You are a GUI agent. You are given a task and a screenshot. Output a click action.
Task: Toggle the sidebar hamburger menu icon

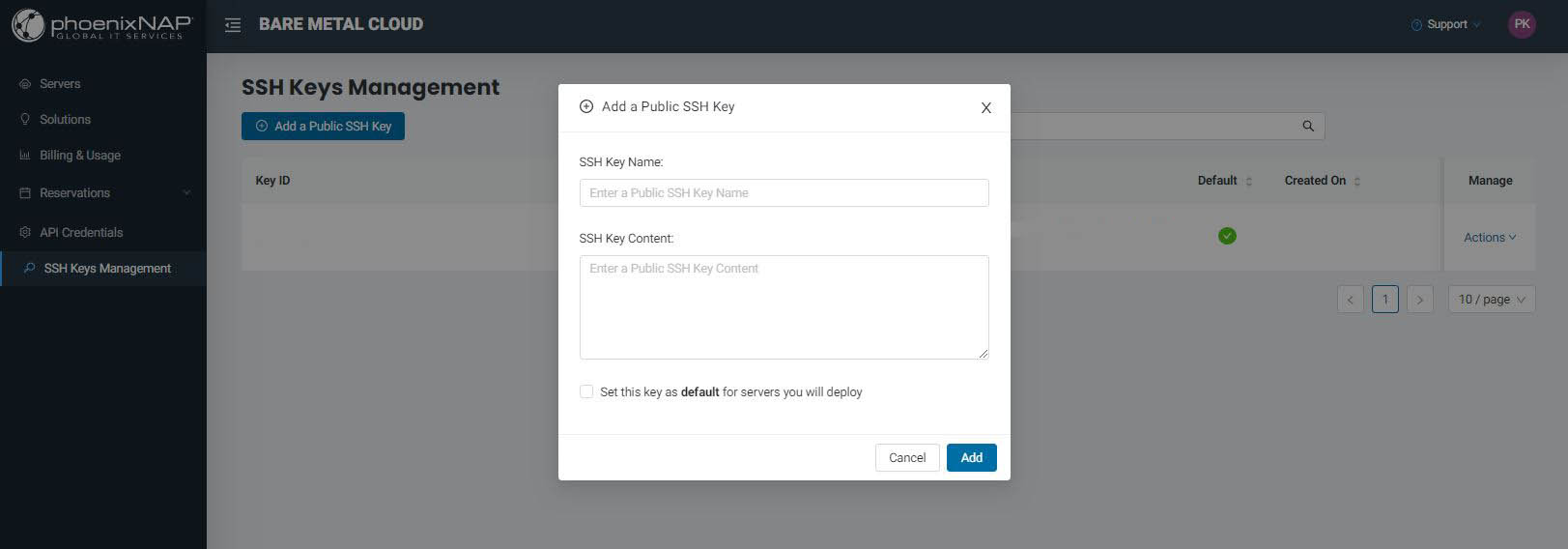pyautogui.click(x=233, y=25)
